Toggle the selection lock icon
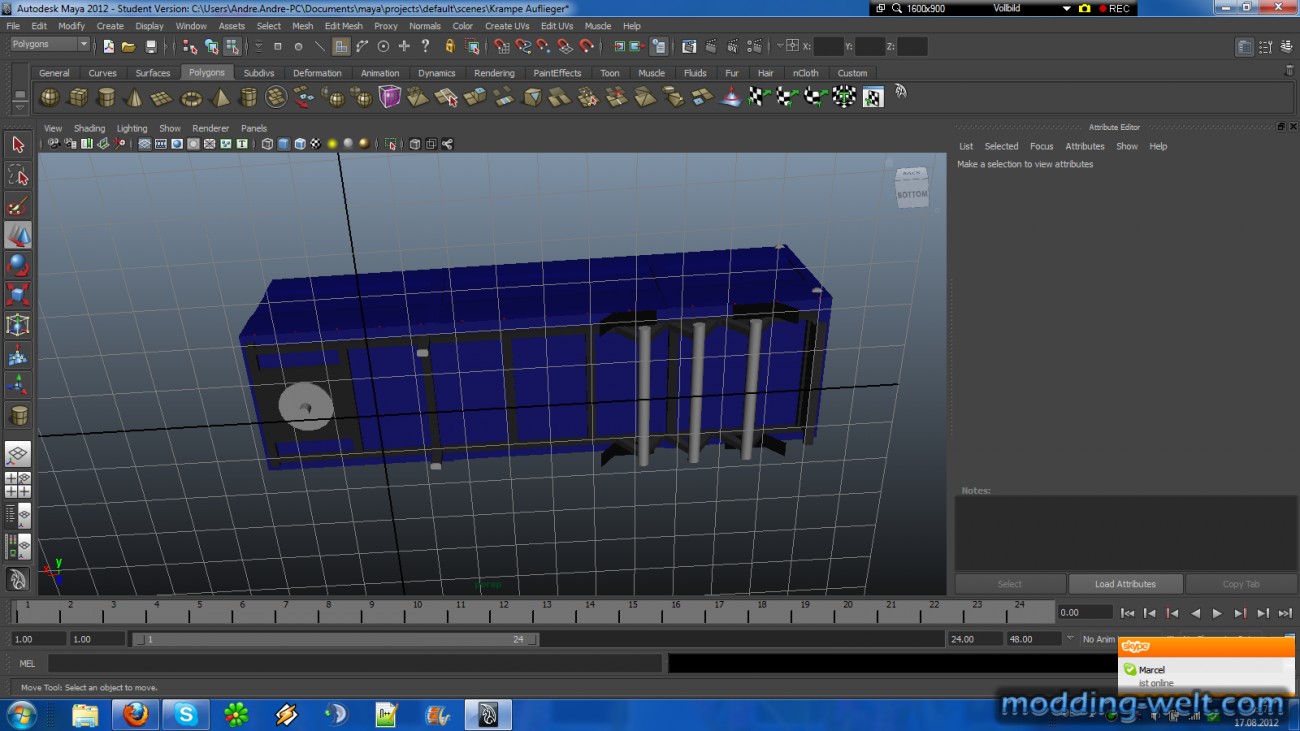This screenshot has height=731, width=1300. click(x=450, y=46)
